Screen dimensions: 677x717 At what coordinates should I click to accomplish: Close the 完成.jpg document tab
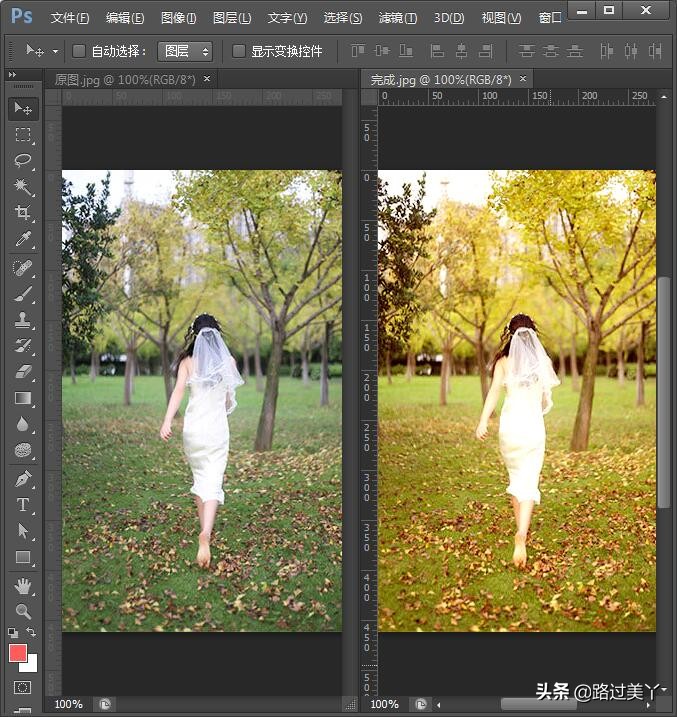(523, 79)
